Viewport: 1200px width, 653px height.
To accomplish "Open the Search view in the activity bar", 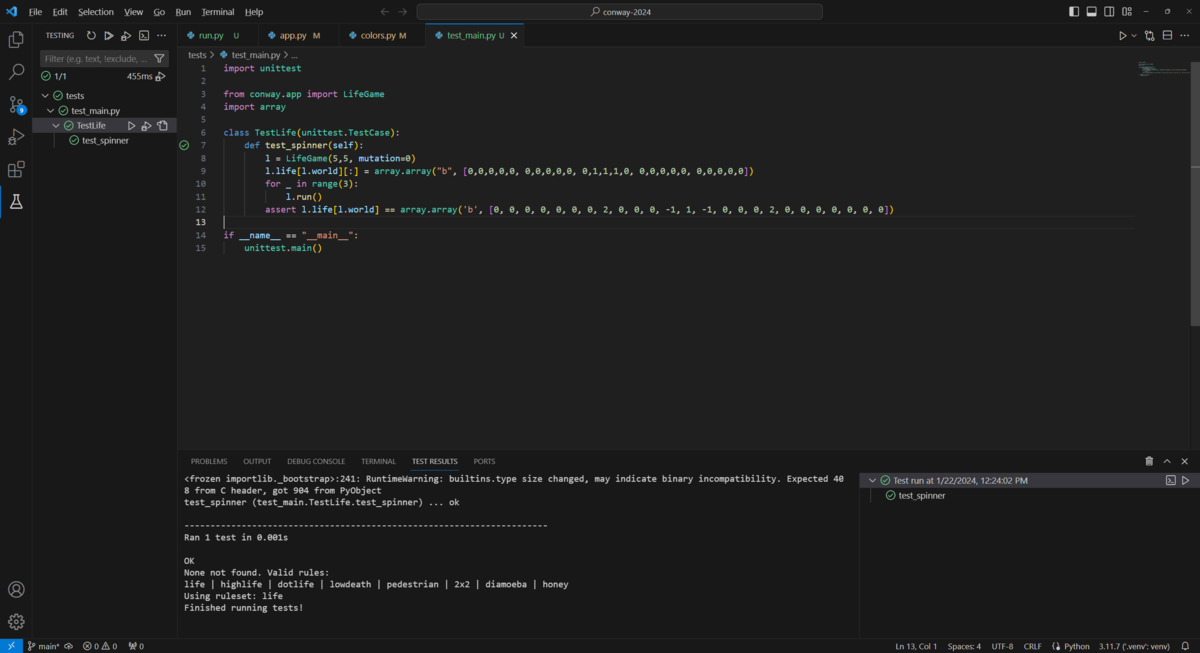I will pyautogui.click(x=16, y=72).
